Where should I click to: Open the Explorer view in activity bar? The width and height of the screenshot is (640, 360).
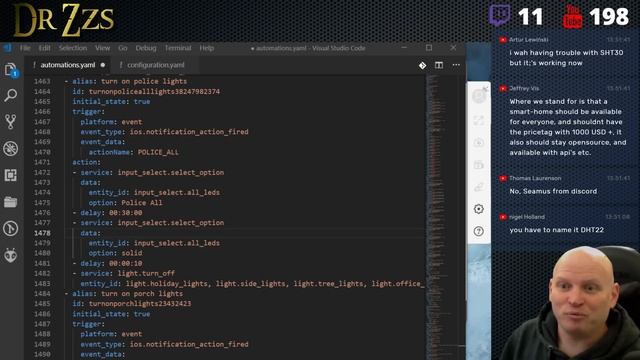click(x=11, y=70)
